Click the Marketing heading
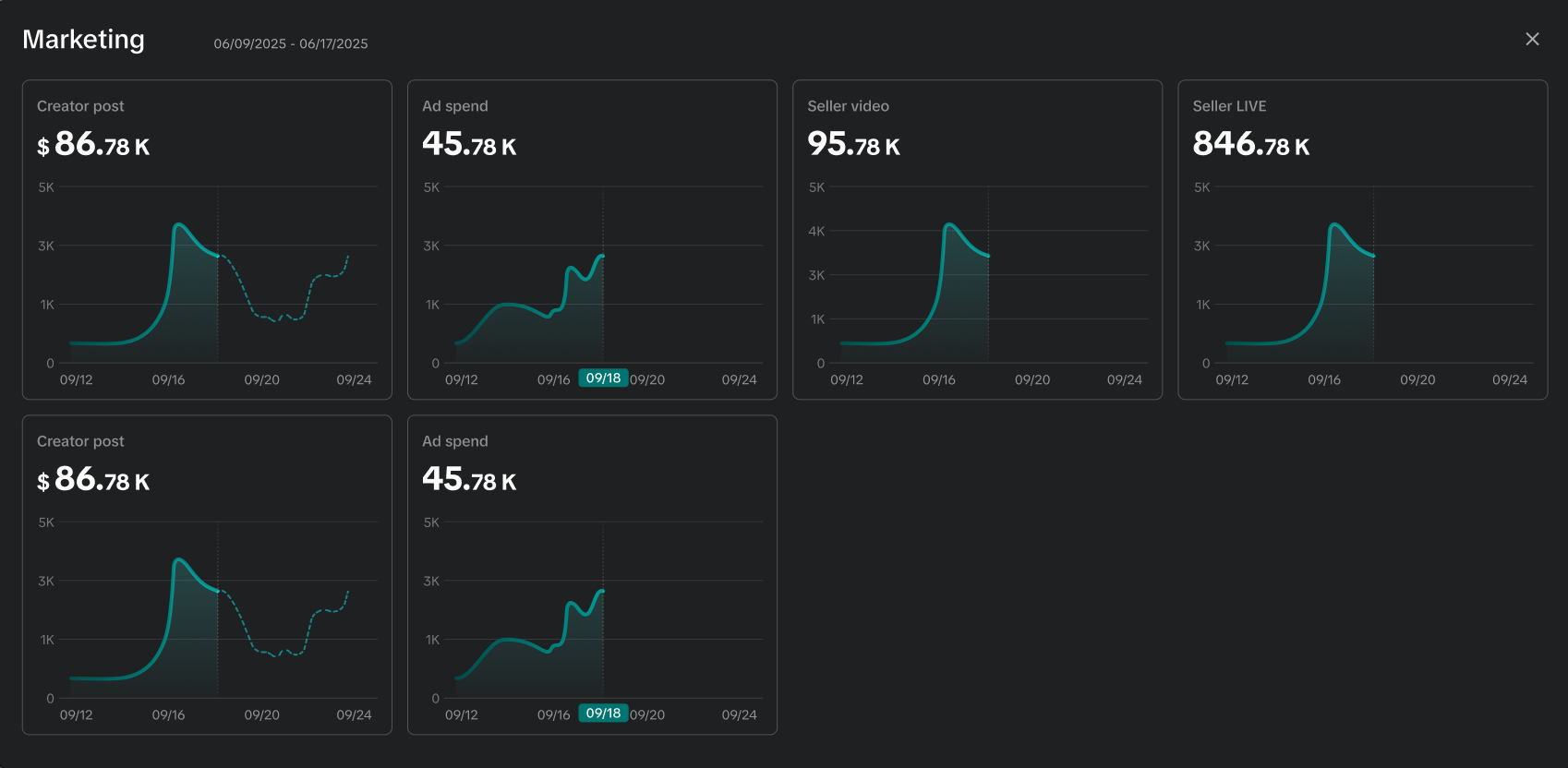The height and width of the screenshot is (768, 1568). (x=83, y=39)
